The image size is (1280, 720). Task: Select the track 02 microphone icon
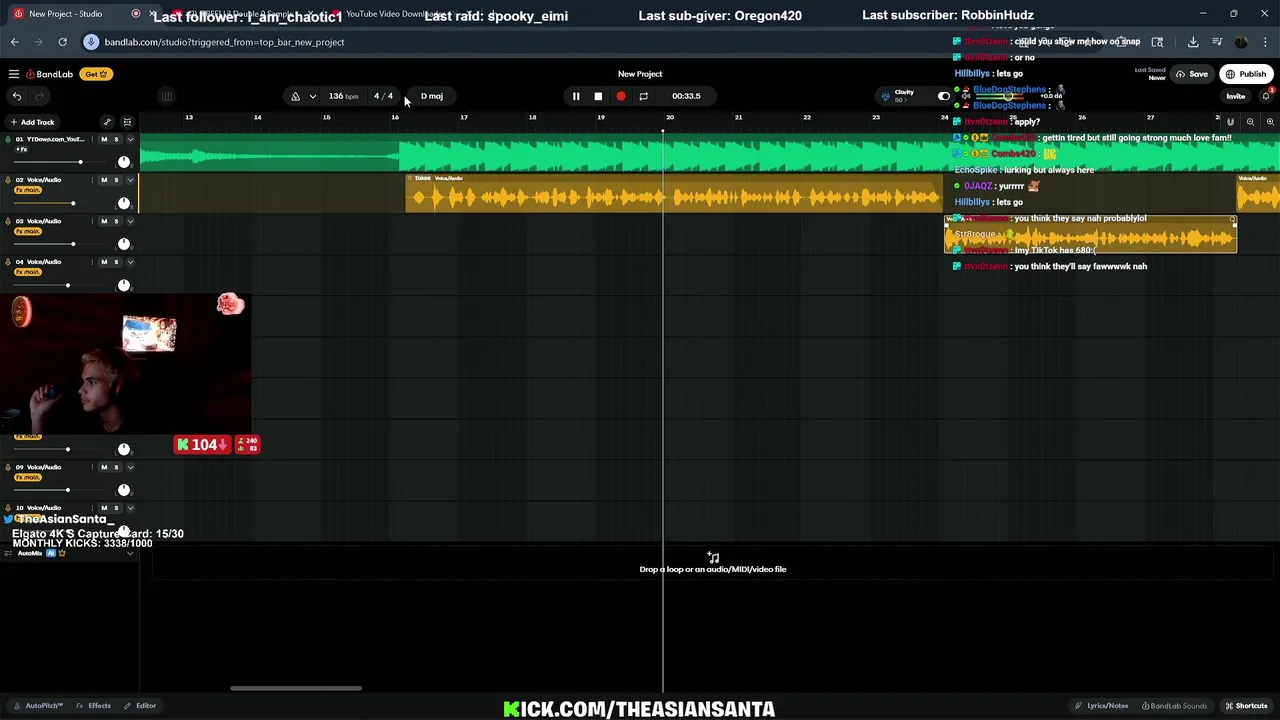[7, 180]
